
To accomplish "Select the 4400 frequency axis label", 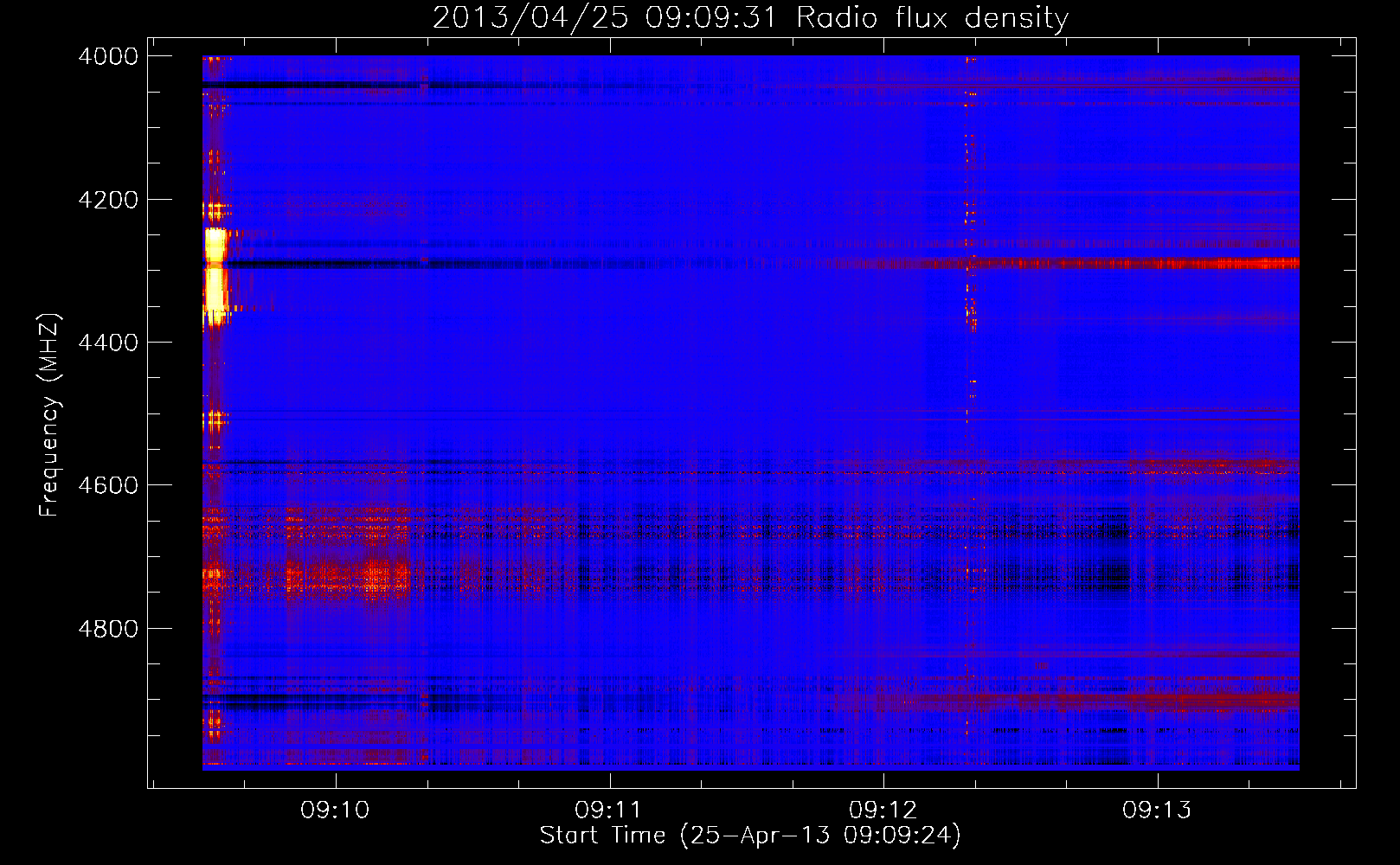I will [x=107, y=343].
